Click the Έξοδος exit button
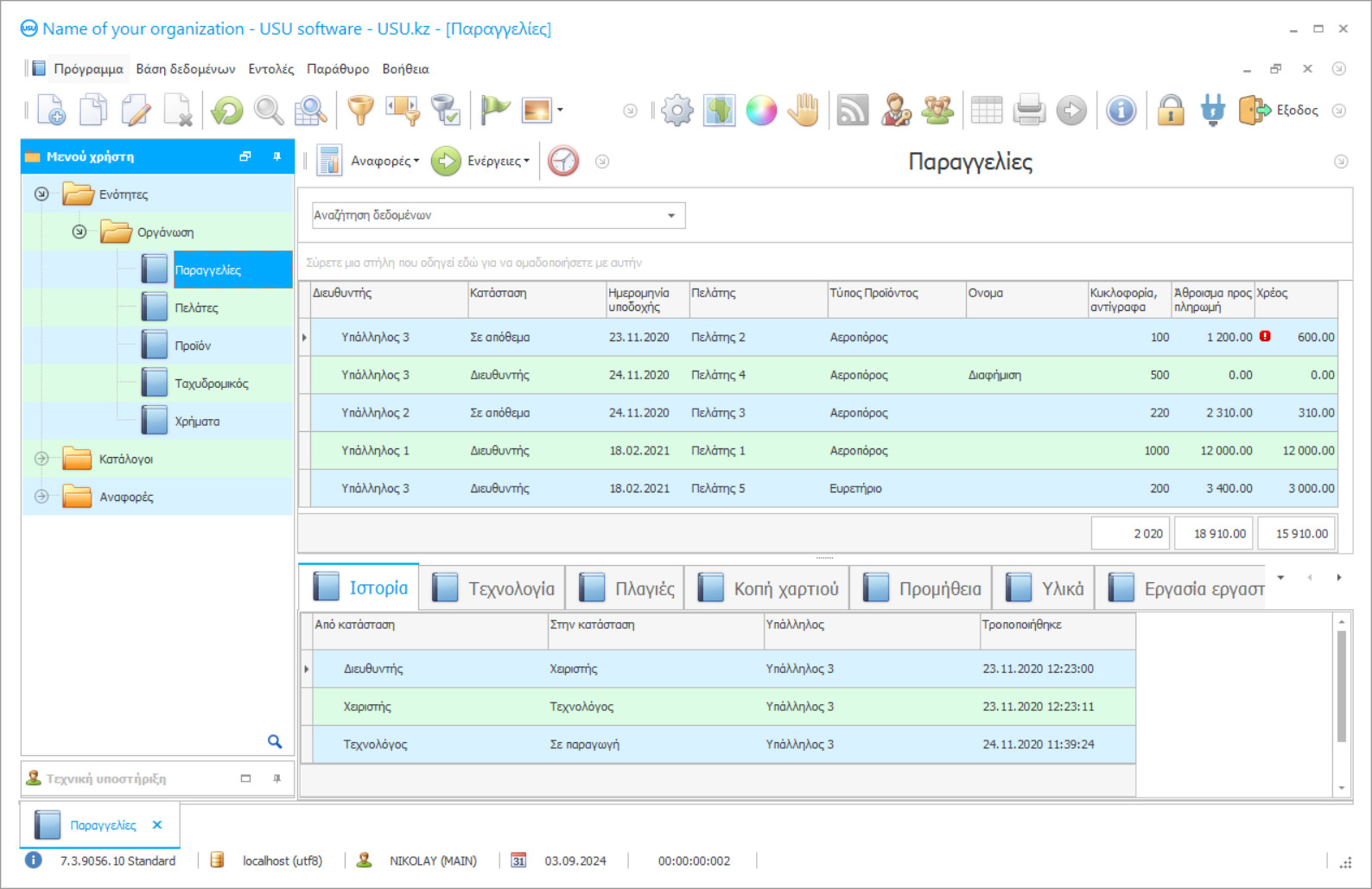The width and height of the screenshot is (1372, 889). (1279, 111)
